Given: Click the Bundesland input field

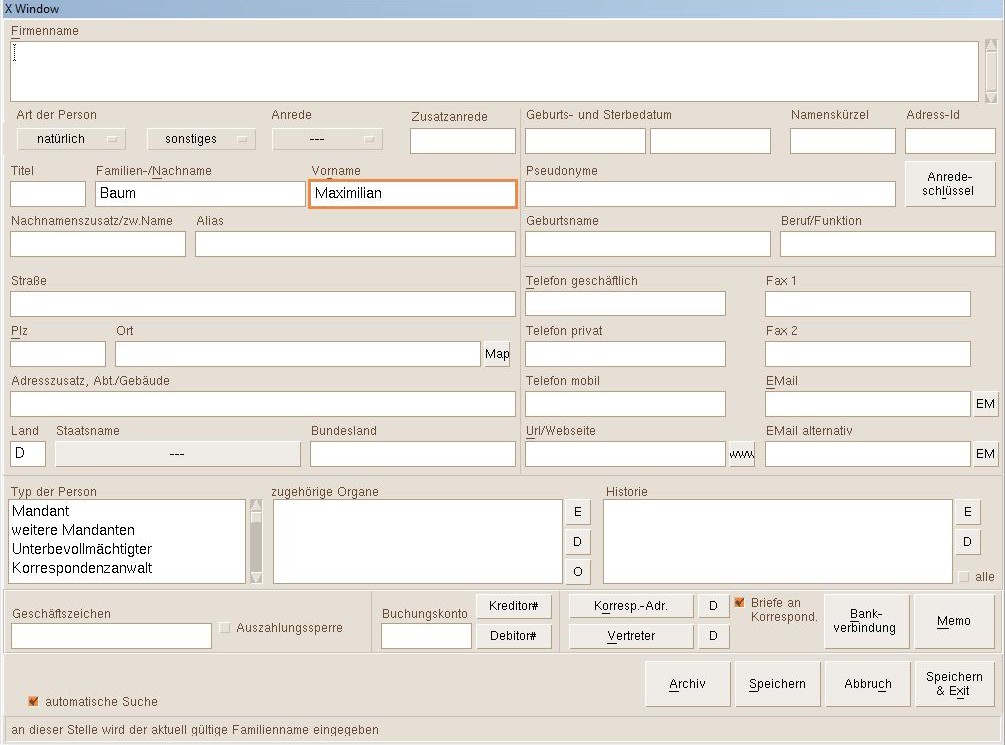Looking at the screenshot, I should point(413,454).
